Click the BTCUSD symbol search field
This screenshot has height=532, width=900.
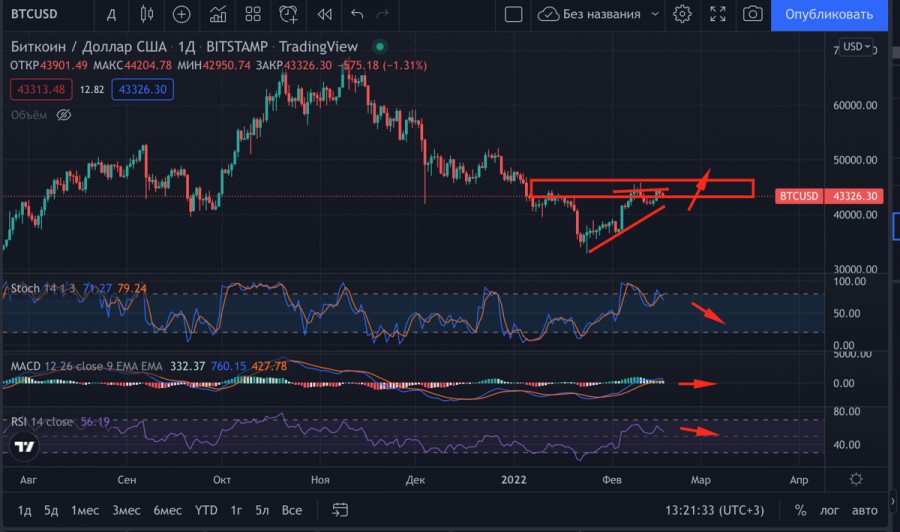point(42,14)
